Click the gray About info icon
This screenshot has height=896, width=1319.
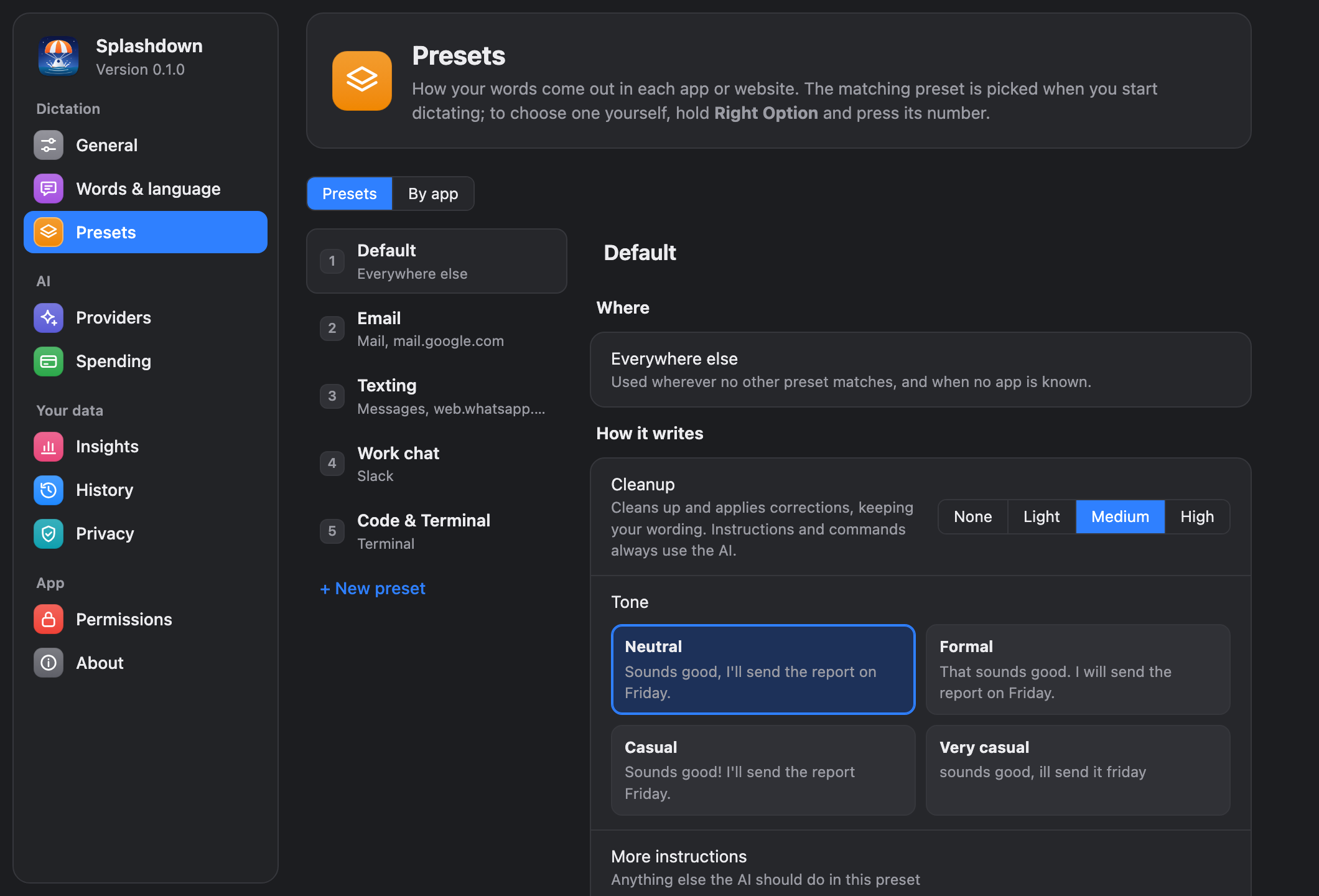(x=49, y=663)
